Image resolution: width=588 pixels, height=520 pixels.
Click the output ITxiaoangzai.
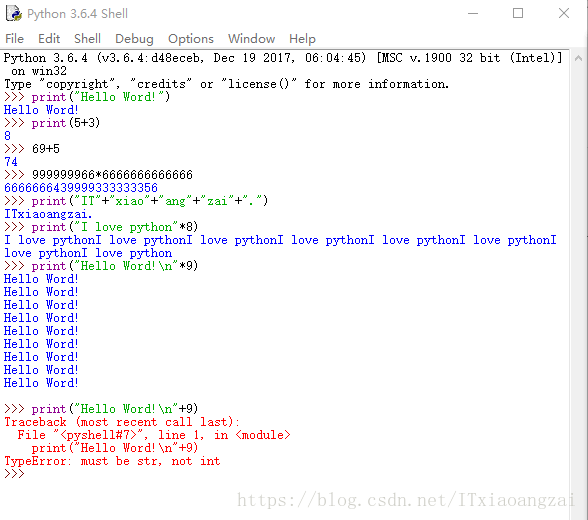click(x=48, y=214)
